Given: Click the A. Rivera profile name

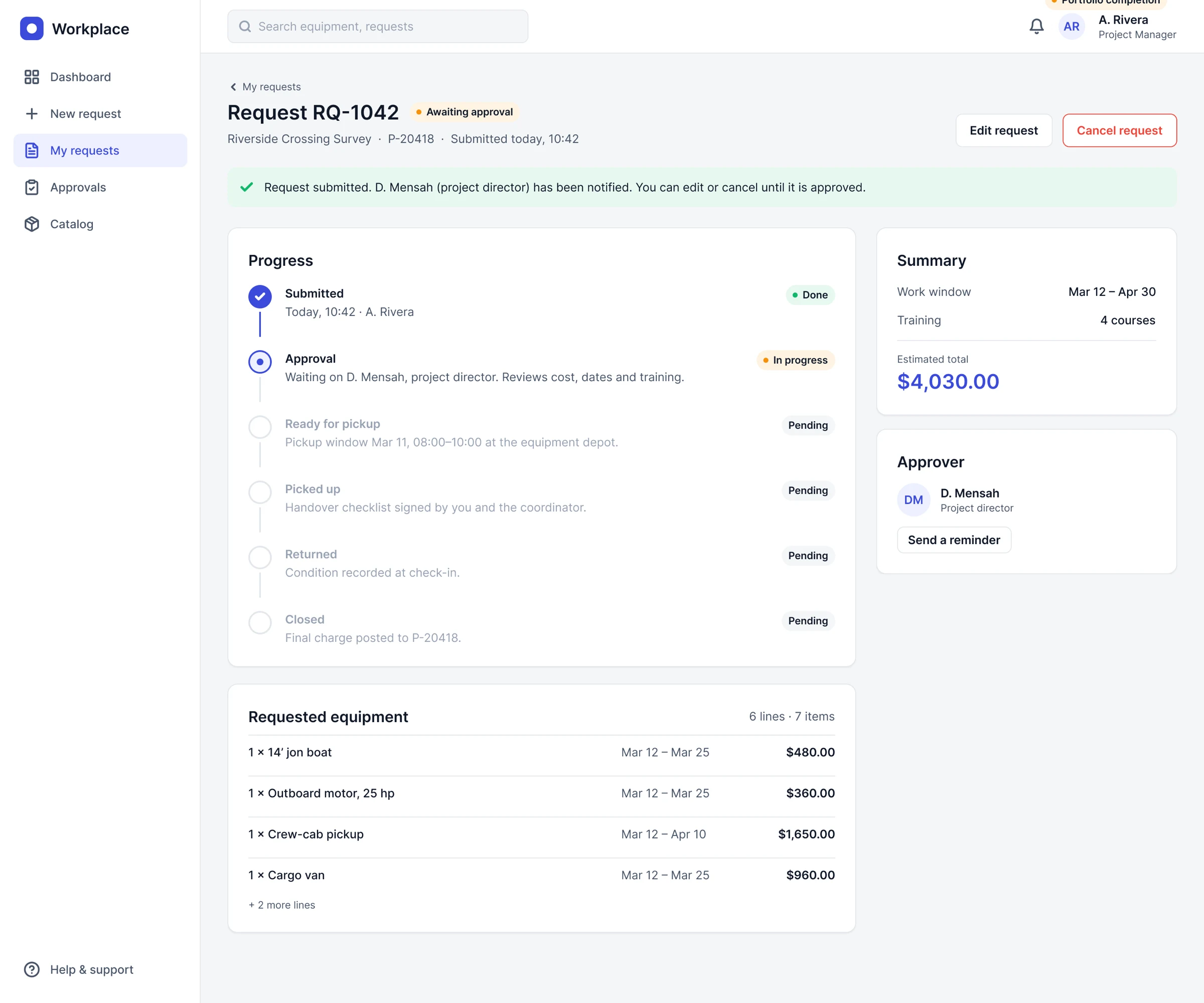Looking at the screenshot, I should click(1123, 20).
